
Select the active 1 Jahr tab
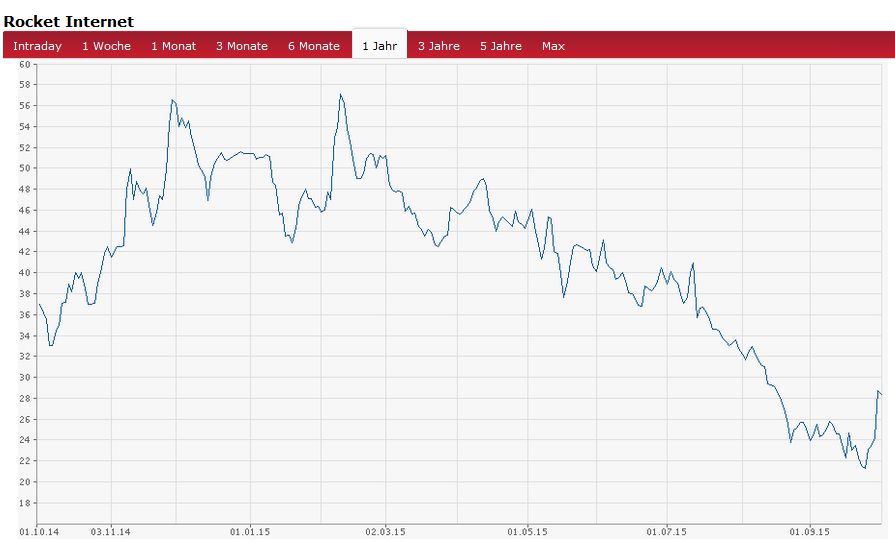380,45
